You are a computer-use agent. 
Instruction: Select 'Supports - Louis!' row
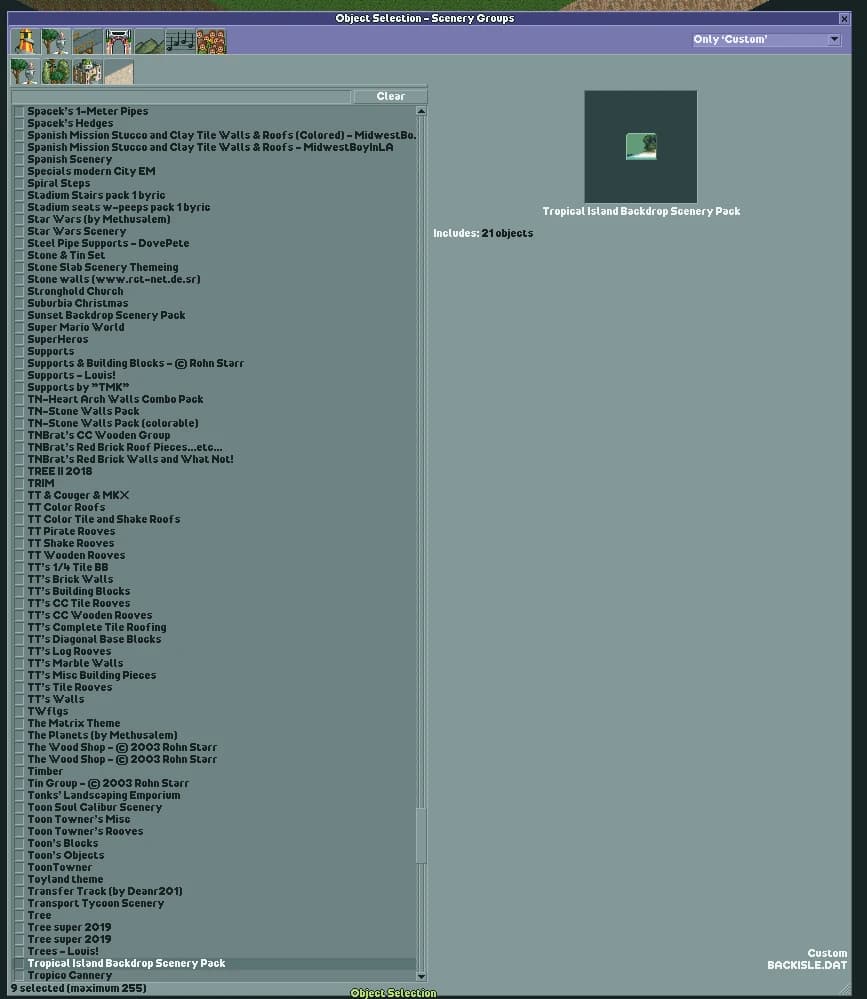coord(215,375)
